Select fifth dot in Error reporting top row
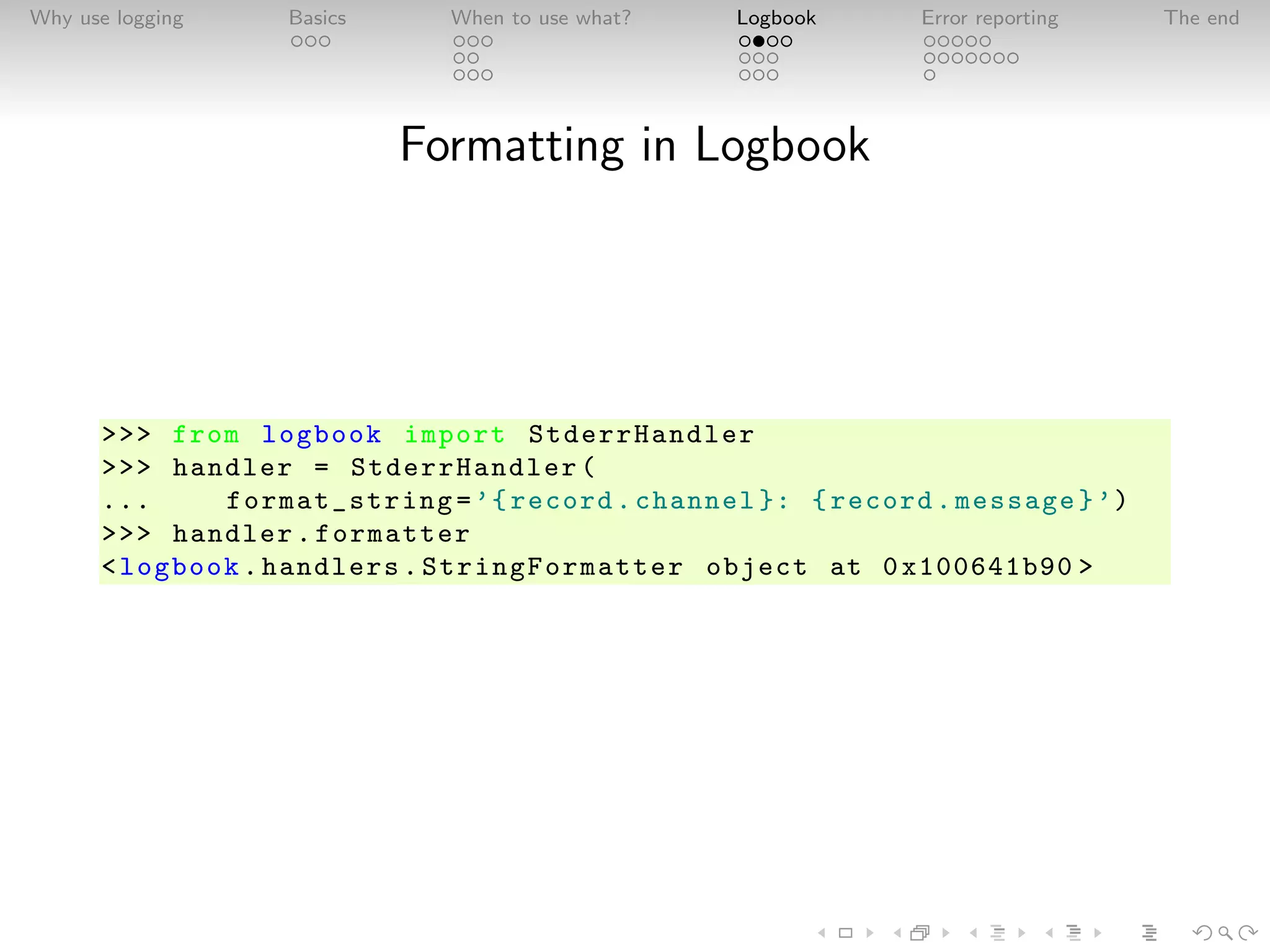Image resolution: width=1270 pixels, height=952 pixels. pos(985,42)
